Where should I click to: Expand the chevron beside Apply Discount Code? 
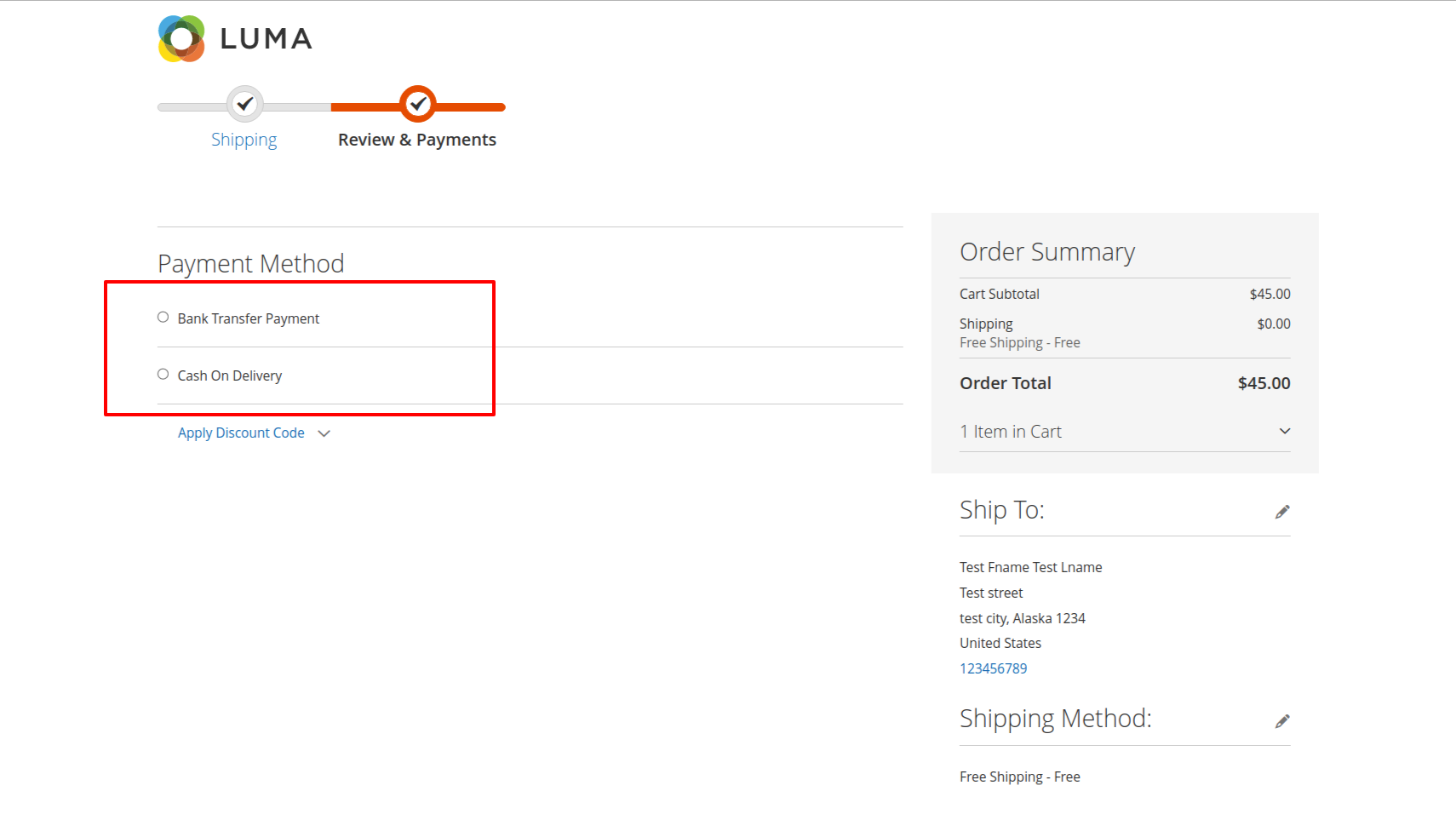pyautogui.click(x=324, y=433)
